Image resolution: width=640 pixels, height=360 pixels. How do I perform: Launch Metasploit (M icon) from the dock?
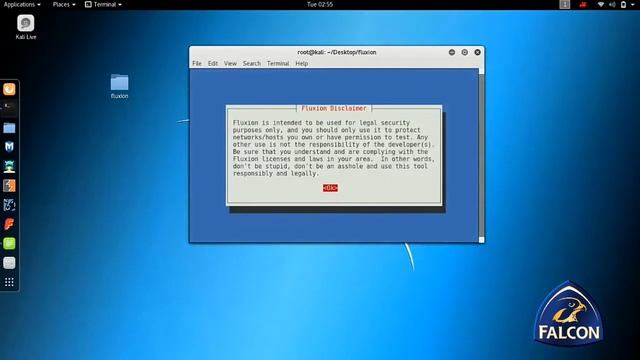pos(9,147)
